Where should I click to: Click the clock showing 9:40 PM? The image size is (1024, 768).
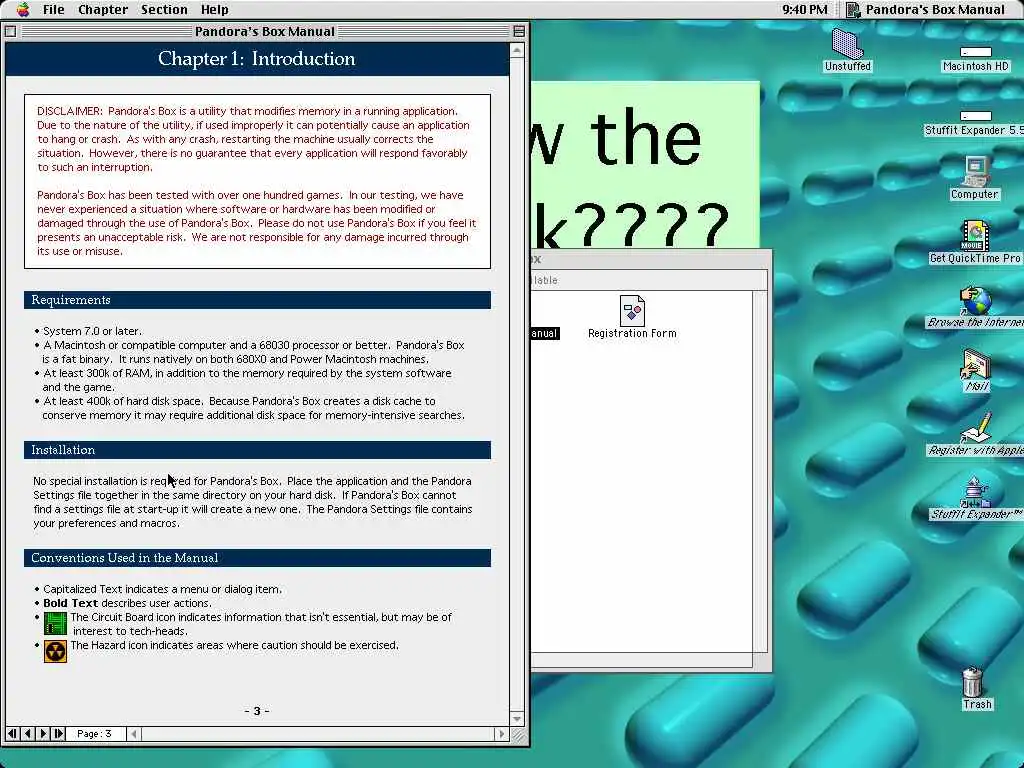[x=805, y=9]
